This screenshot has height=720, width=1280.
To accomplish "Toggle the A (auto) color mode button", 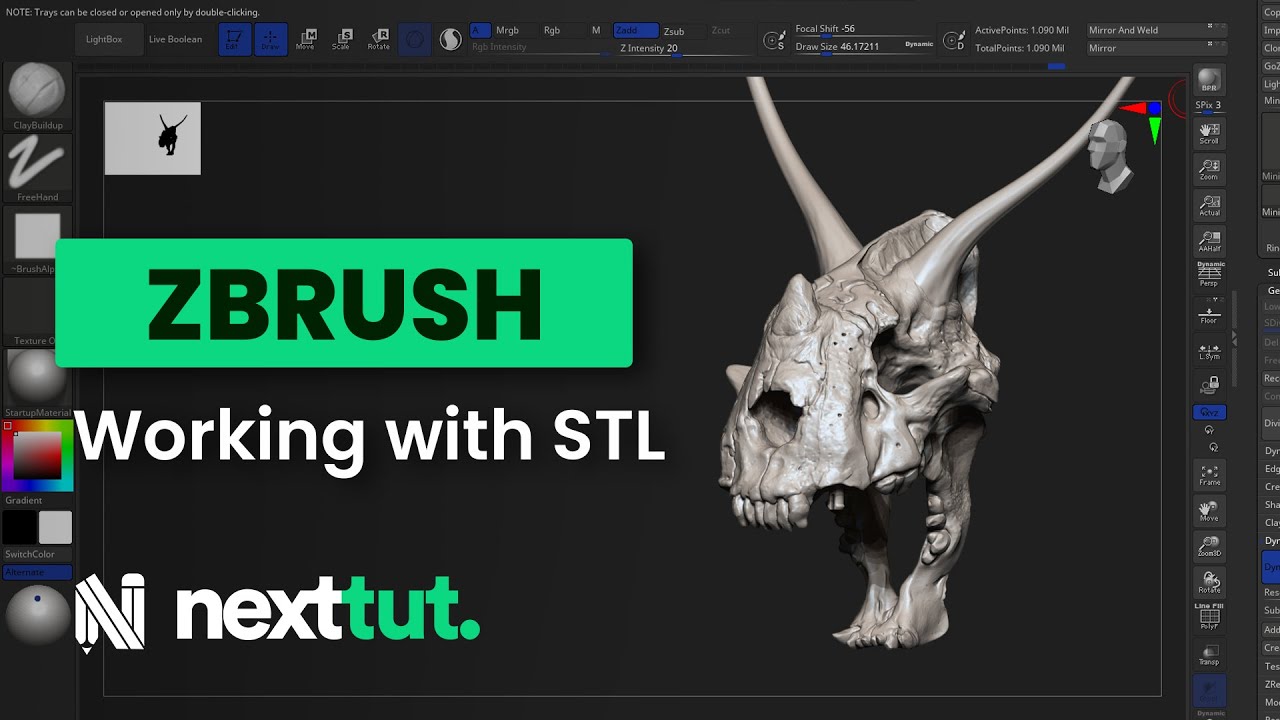I will pyautogui.click(x=480, y=30).
